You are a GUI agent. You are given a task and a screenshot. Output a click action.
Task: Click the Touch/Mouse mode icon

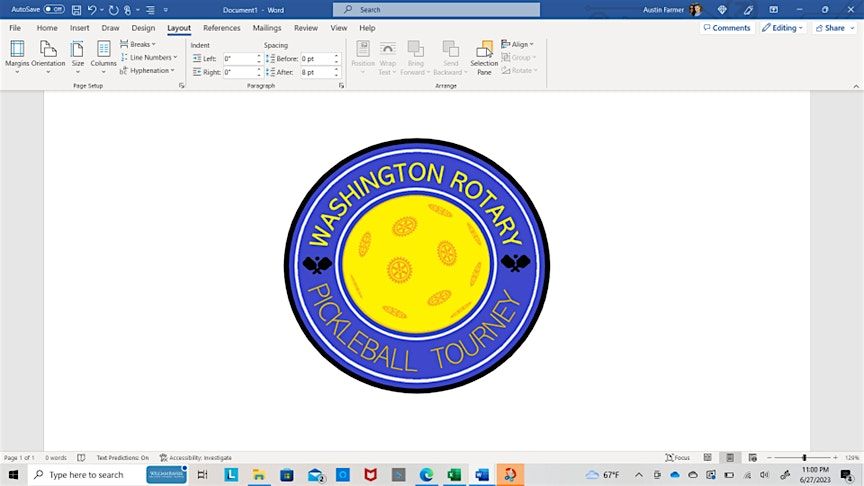[127, 10]
